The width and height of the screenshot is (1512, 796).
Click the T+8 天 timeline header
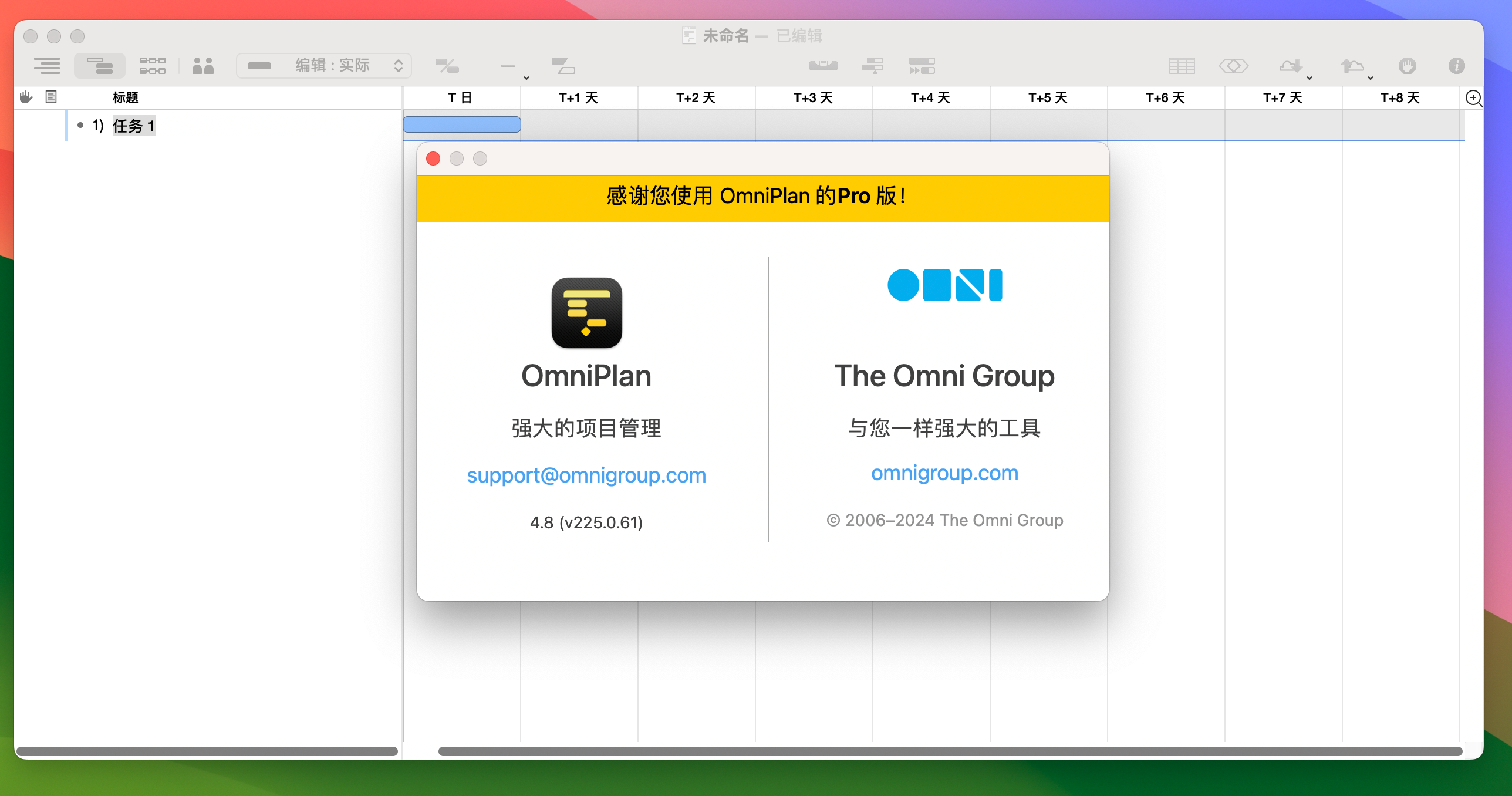tap(1400, 97)
